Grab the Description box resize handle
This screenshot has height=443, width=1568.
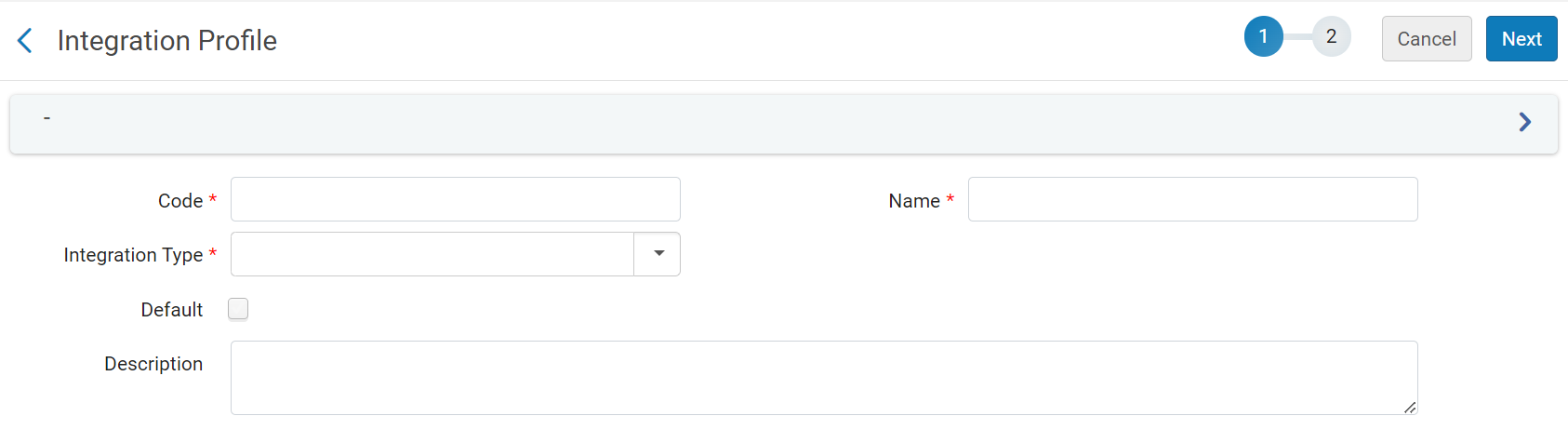1410,407
